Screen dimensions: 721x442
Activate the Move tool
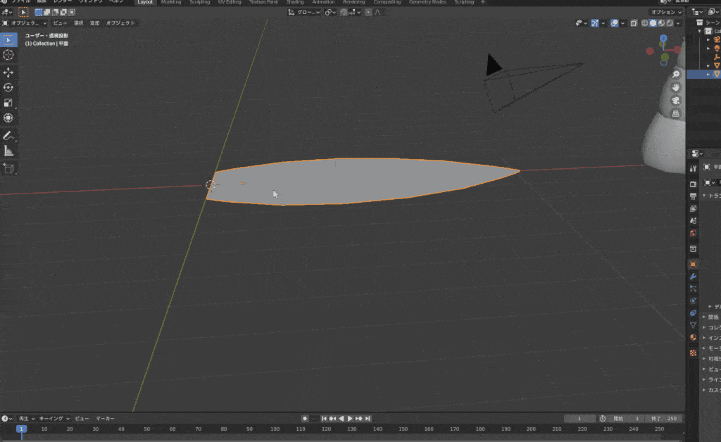click(9, 72)
